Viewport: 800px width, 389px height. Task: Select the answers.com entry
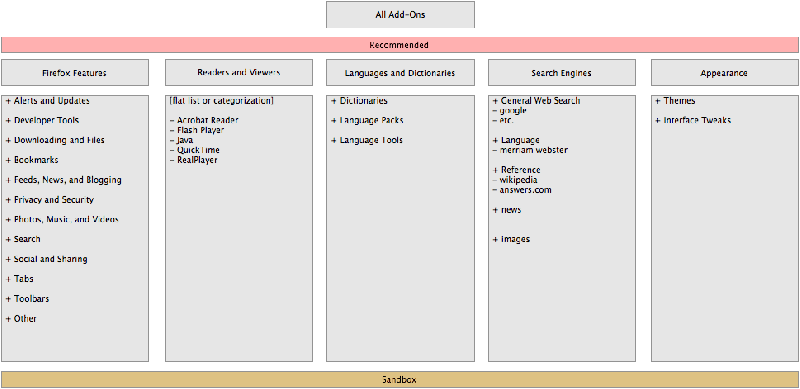522,190
